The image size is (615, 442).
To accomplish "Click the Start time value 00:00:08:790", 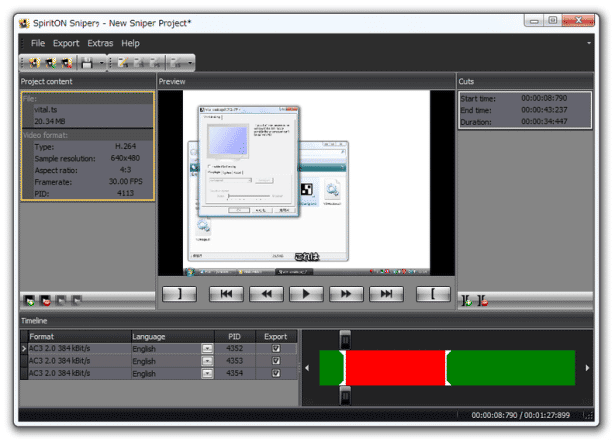I will pyautogui.click(x=544, y=98).
